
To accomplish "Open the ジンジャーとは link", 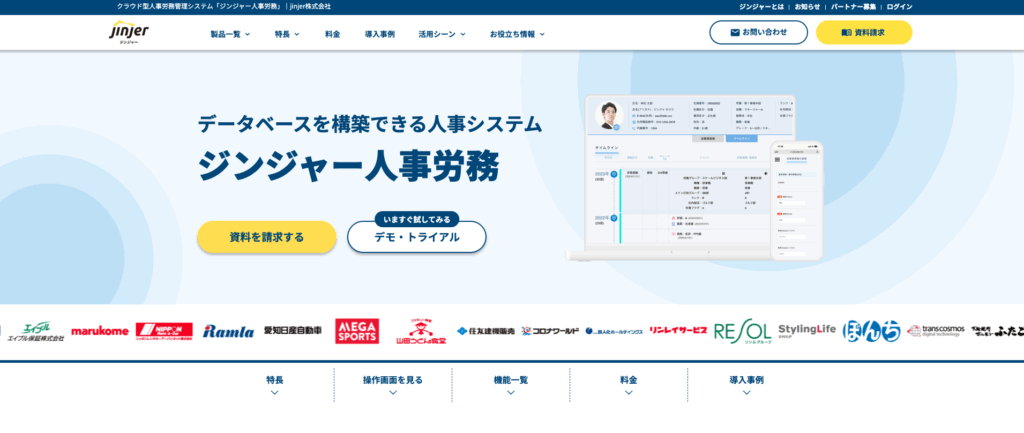I will point(762,7).
